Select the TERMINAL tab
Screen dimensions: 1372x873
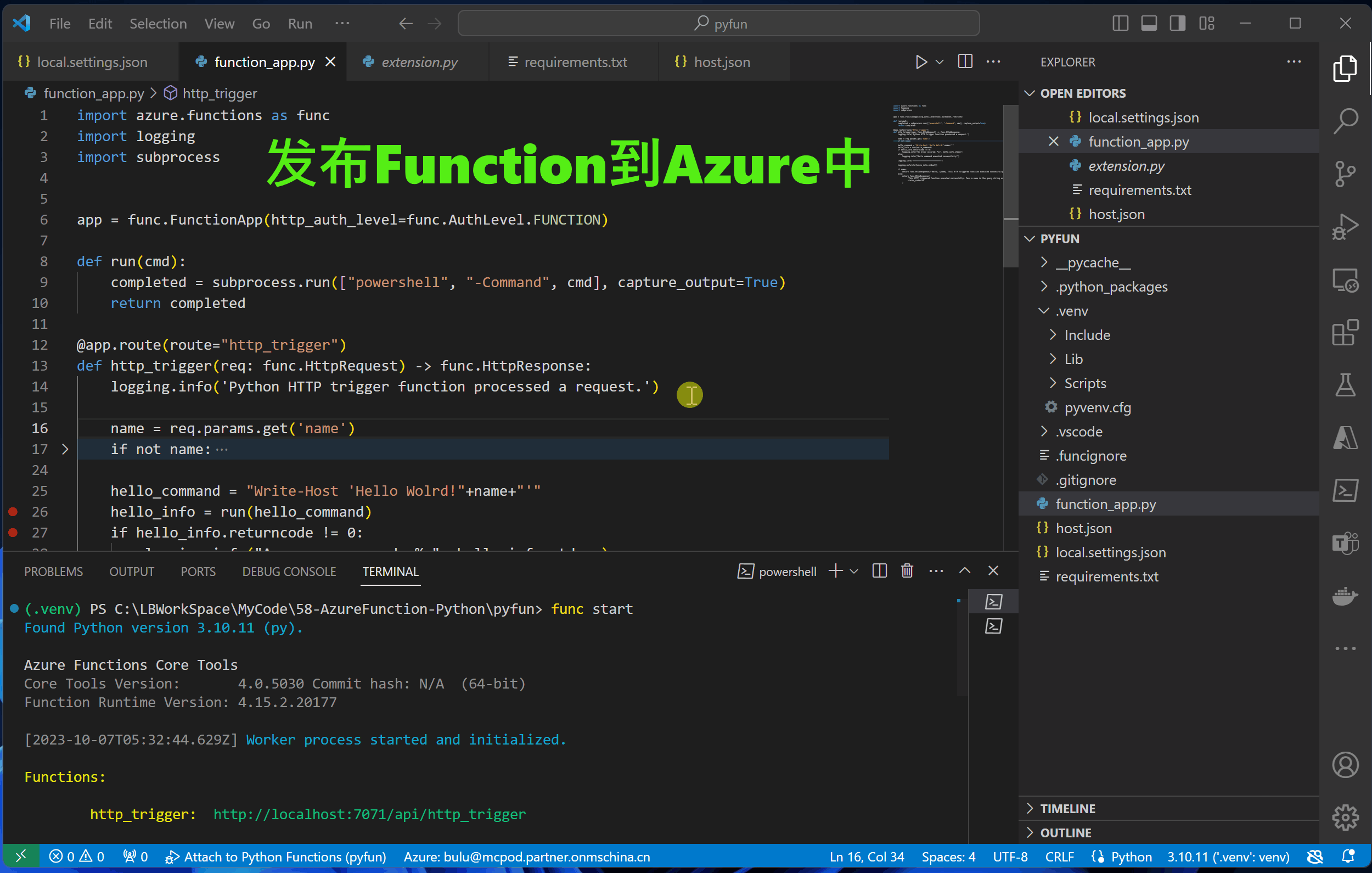pyautogui.click(x=390, y=572)
